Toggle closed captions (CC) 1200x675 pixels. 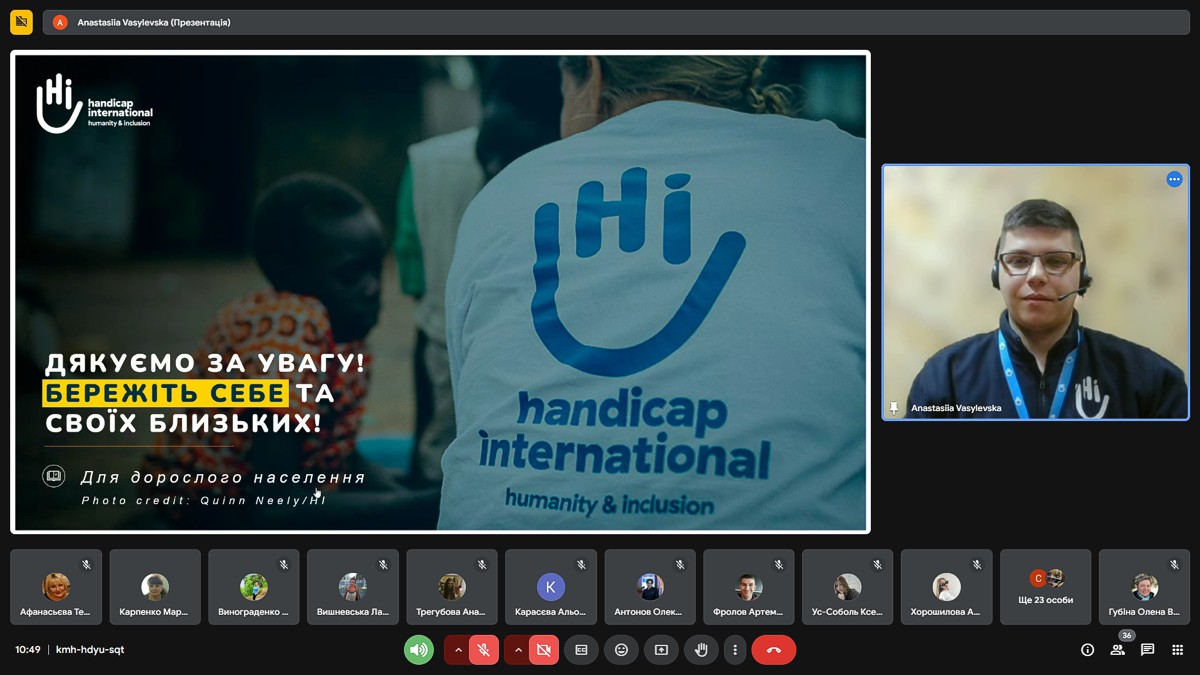(x=581, y=650)
